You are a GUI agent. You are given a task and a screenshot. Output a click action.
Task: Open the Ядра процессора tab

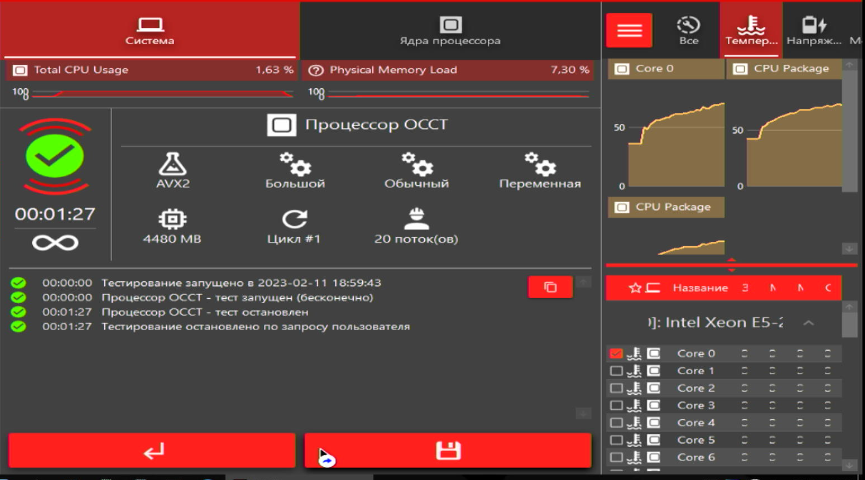click(x=450, y=30)
